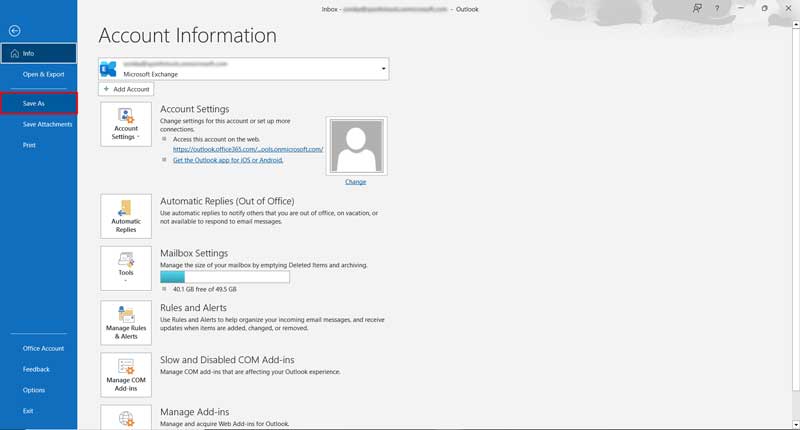Click the Home icon beside Info

tap(15, 53)
